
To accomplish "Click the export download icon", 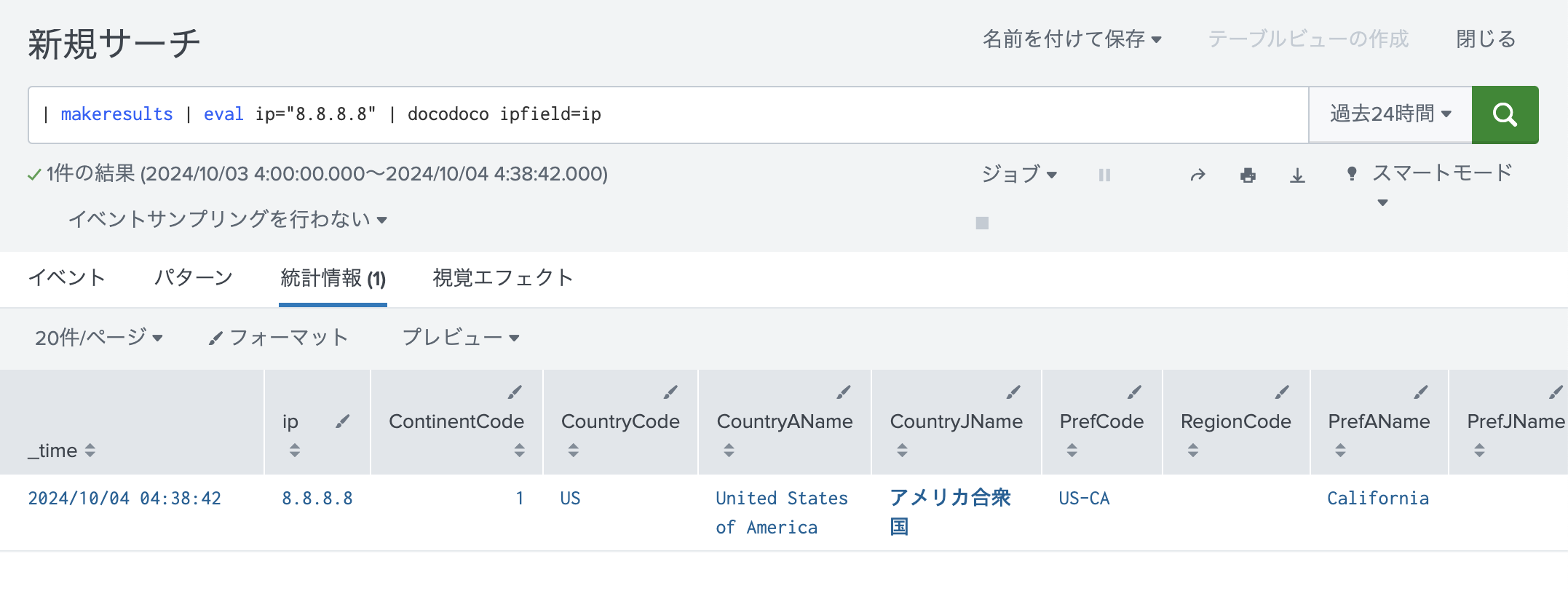I will click(1297, 175).
